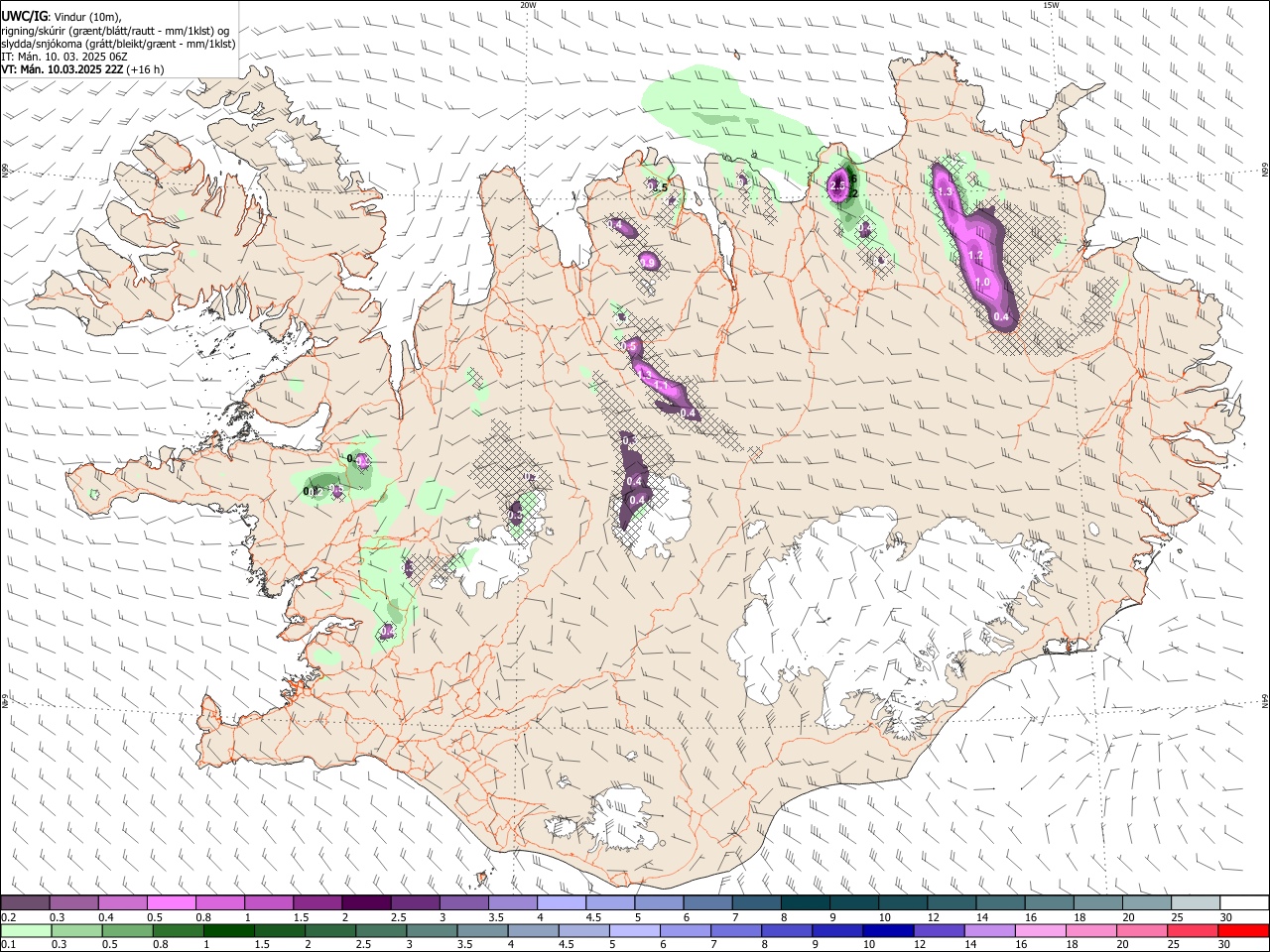Pick upper-row swatch between 0.8 and 1

tap(219, 903)
